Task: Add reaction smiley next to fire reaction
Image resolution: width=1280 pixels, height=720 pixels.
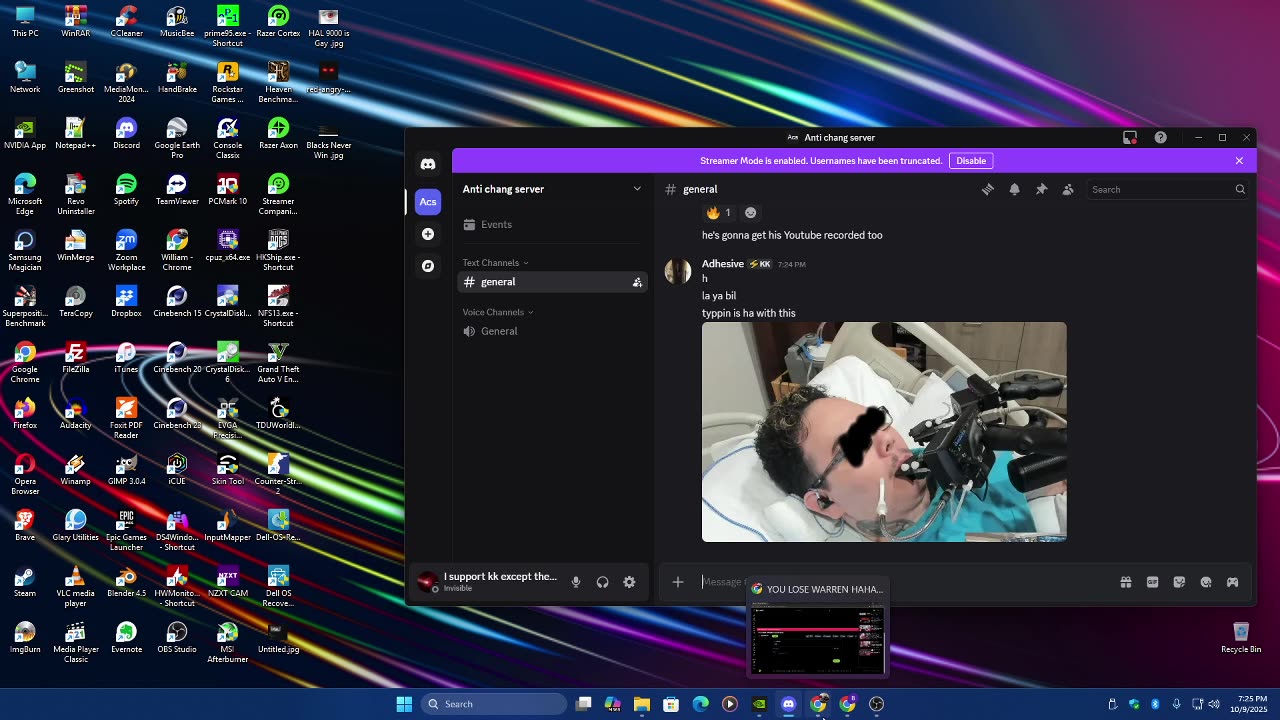Action: (x=751, y=212)
